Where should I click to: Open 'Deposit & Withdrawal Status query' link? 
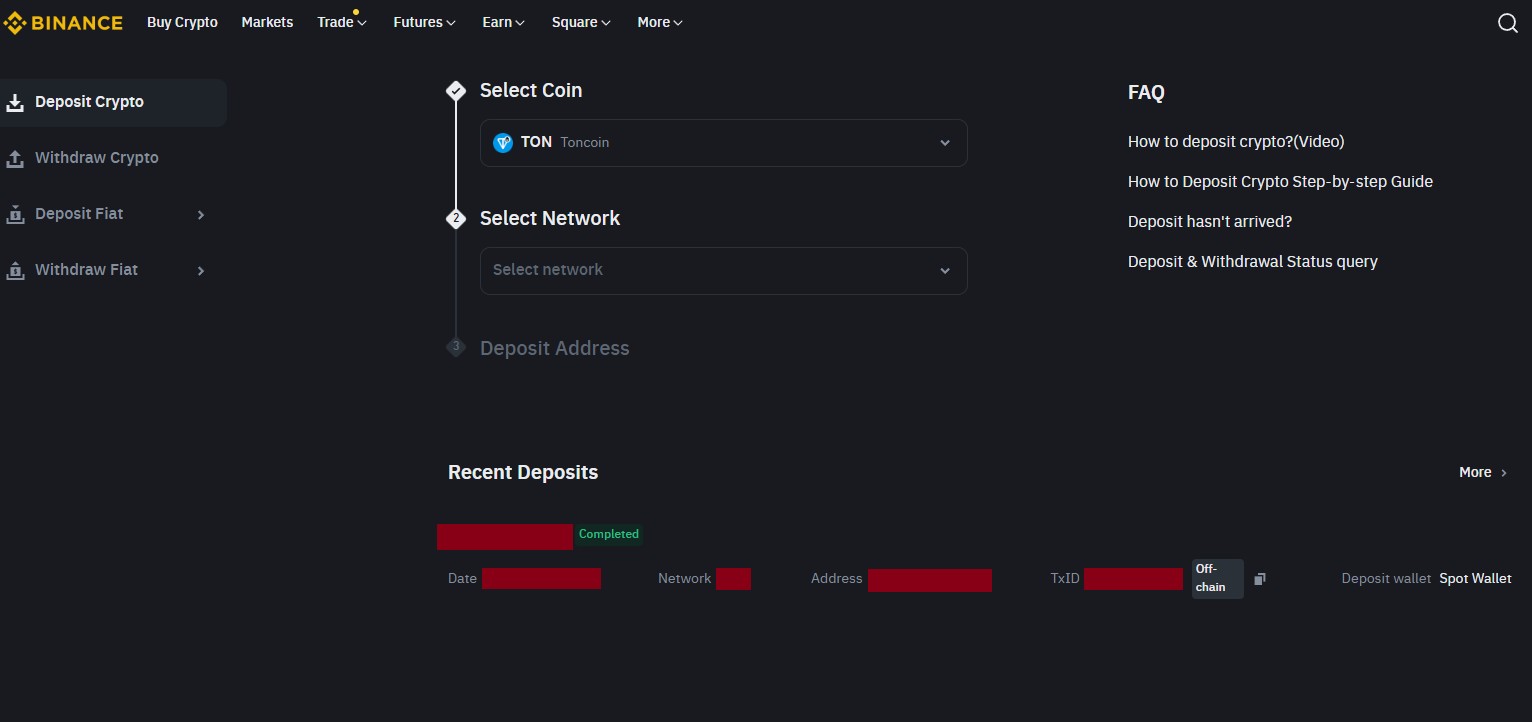(x=1253, y=262)
